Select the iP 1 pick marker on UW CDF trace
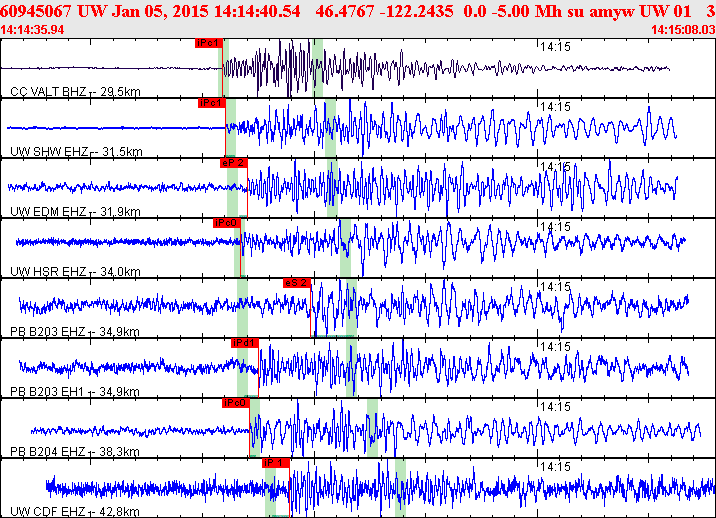 coord(276,463)
